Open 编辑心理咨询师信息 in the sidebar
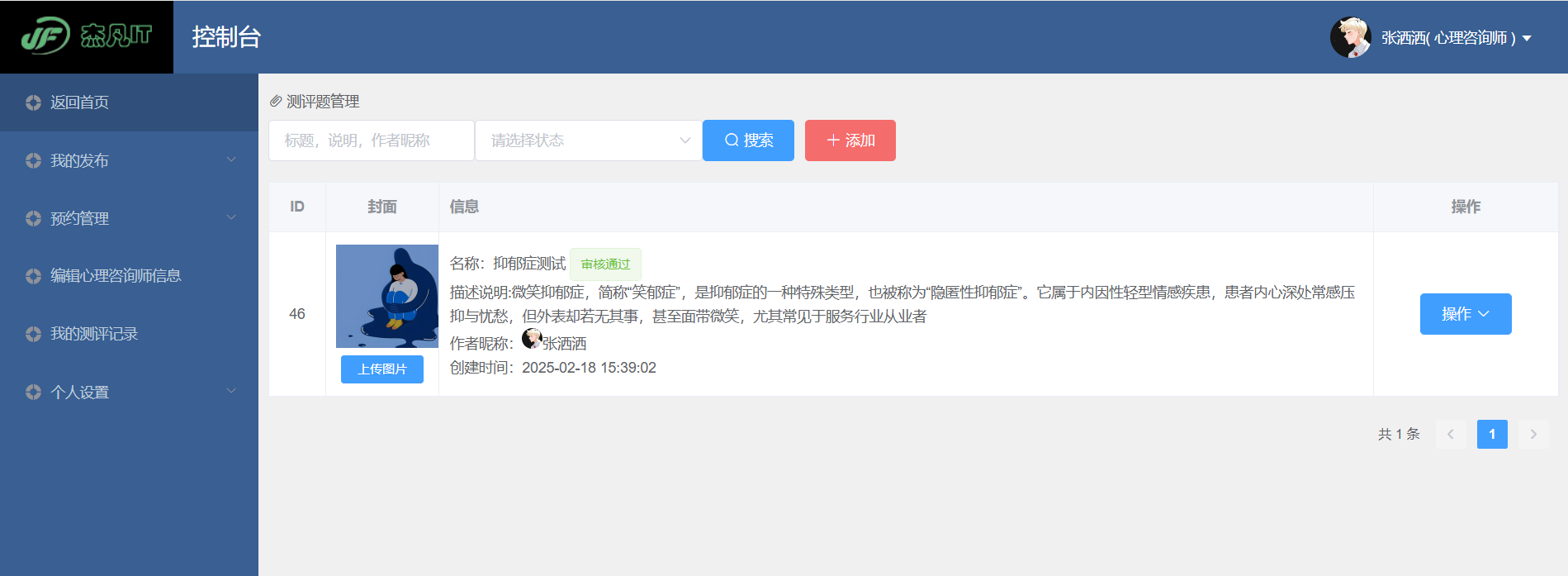This screenshot has width=1568, height=576. tap(129, 276)
